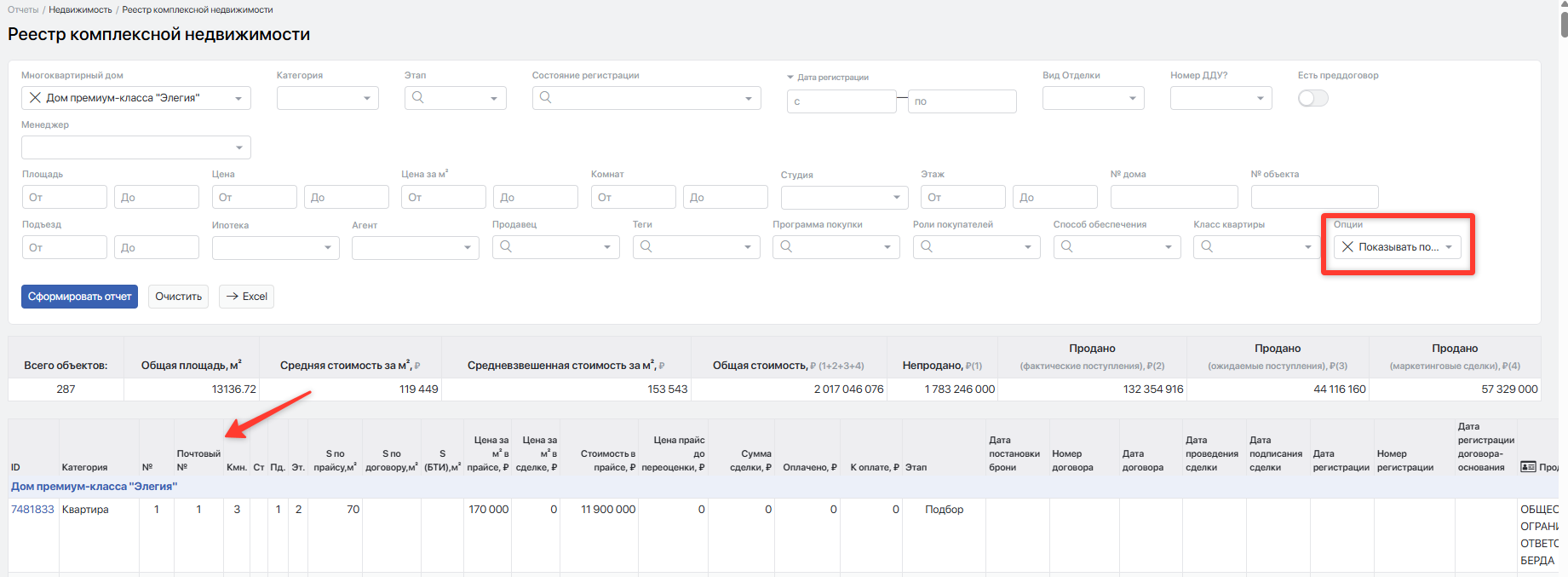Open the Ипотека dropdown

pos(276,247)
